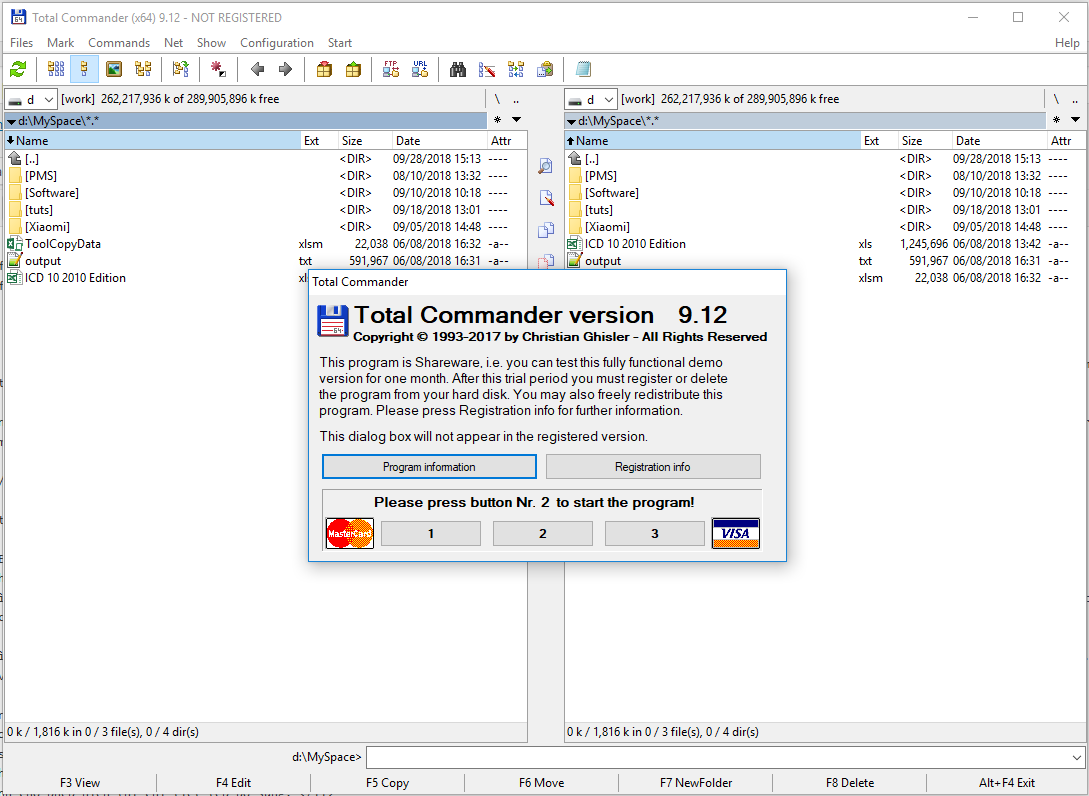This screenshot has width=1089, height=796.
Task: Click the F3 View button
Action: tap(80, 783)
